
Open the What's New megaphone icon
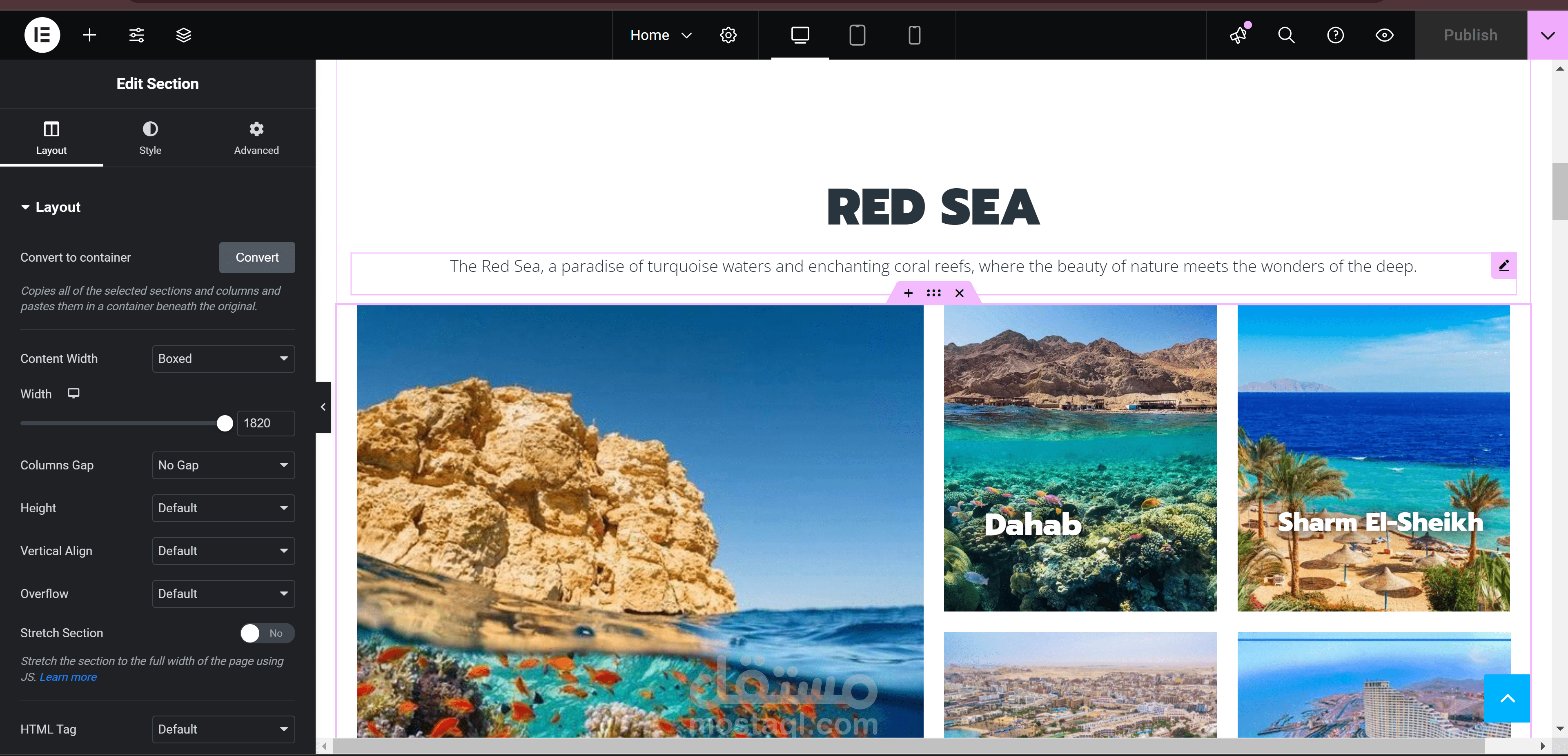(1238, 35)
